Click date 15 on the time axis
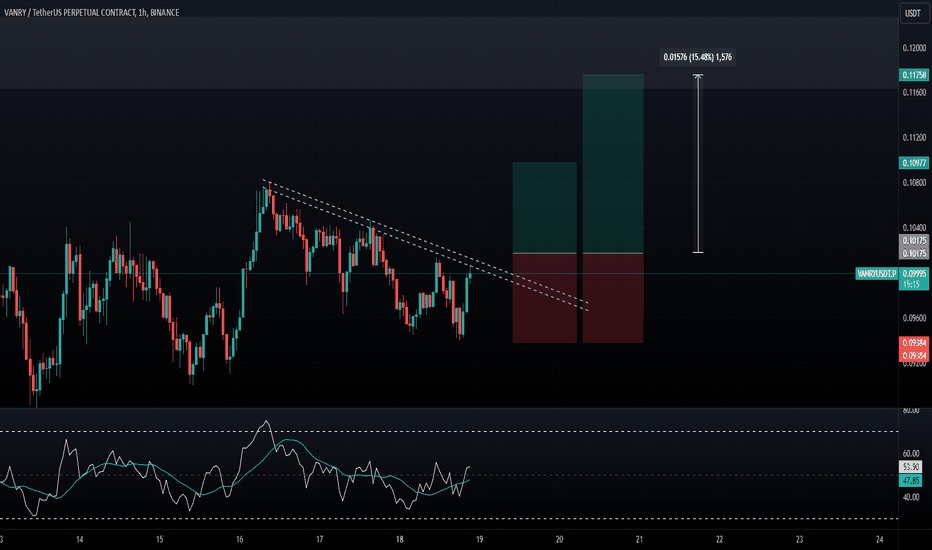 (159, 539)
